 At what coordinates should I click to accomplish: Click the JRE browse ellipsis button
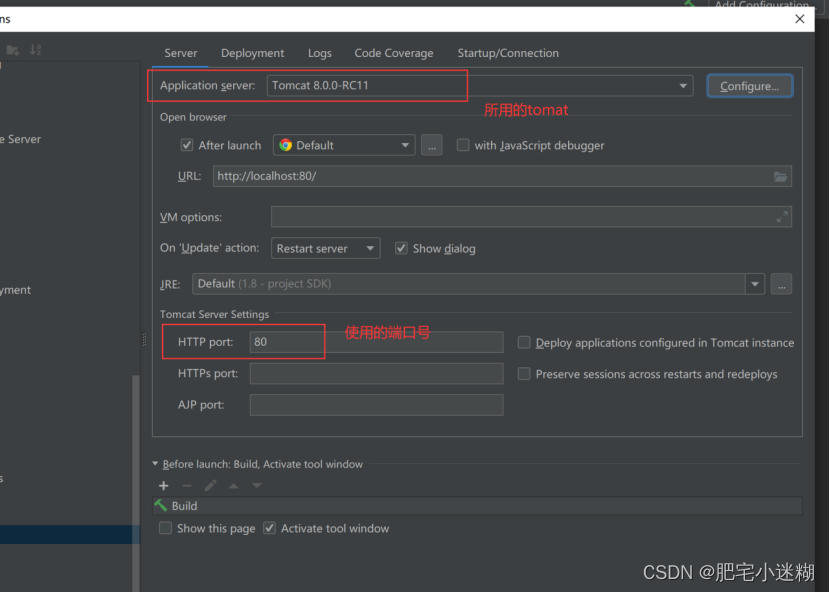781,284
